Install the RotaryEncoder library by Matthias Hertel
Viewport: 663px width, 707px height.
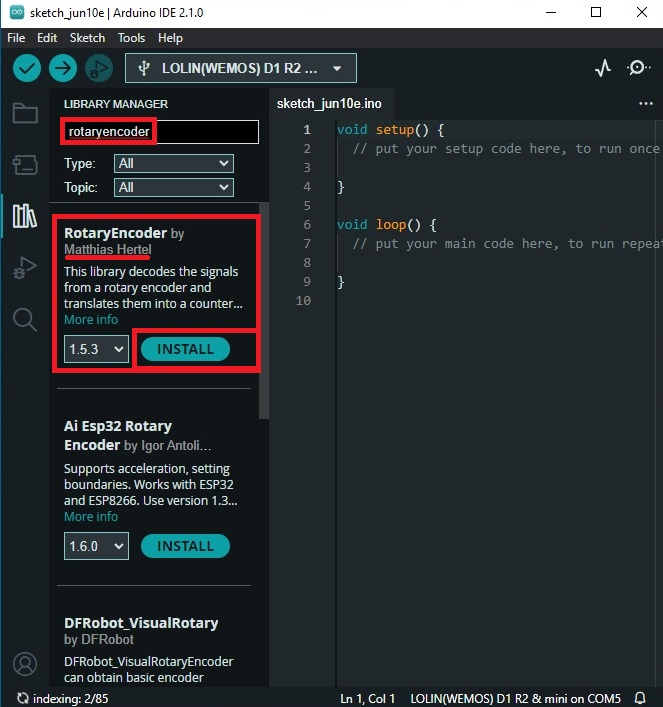pyautogui.click(x=185, y=349)
